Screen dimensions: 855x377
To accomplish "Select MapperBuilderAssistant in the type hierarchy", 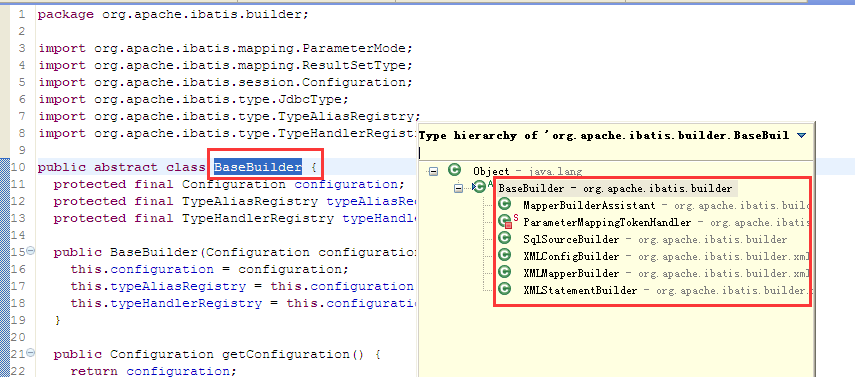I will [589, 206].
